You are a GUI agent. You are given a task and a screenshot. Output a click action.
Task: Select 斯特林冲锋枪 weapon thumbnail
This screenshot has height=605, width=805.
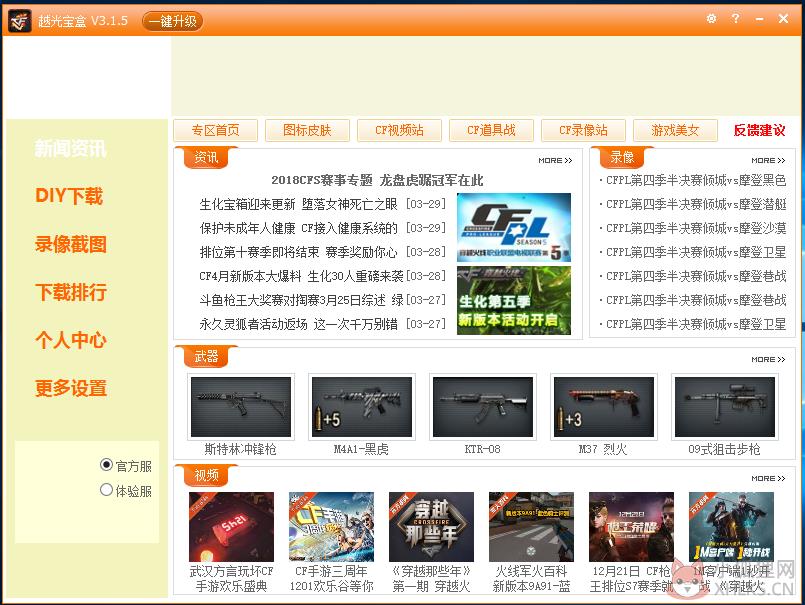(x=241, y=407)
